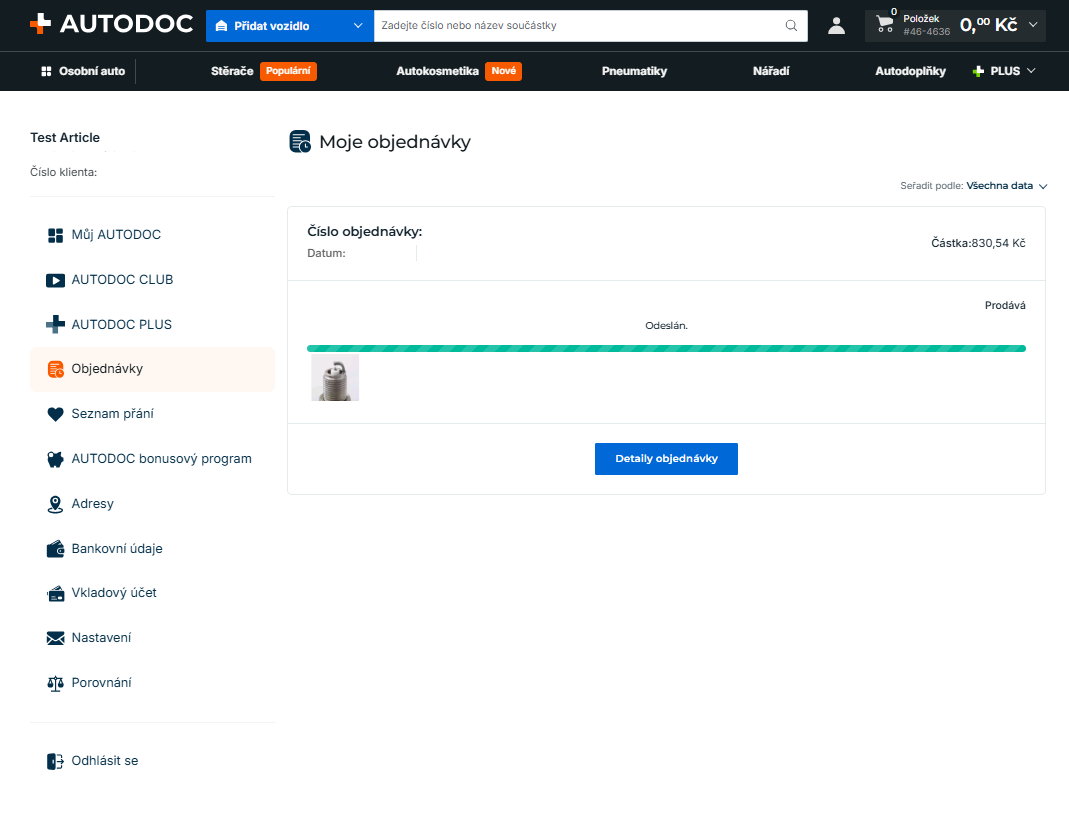The image size is (1069, 832).
Task: Click the spark plug product thumbnail
Action: [x=335, y=377]
